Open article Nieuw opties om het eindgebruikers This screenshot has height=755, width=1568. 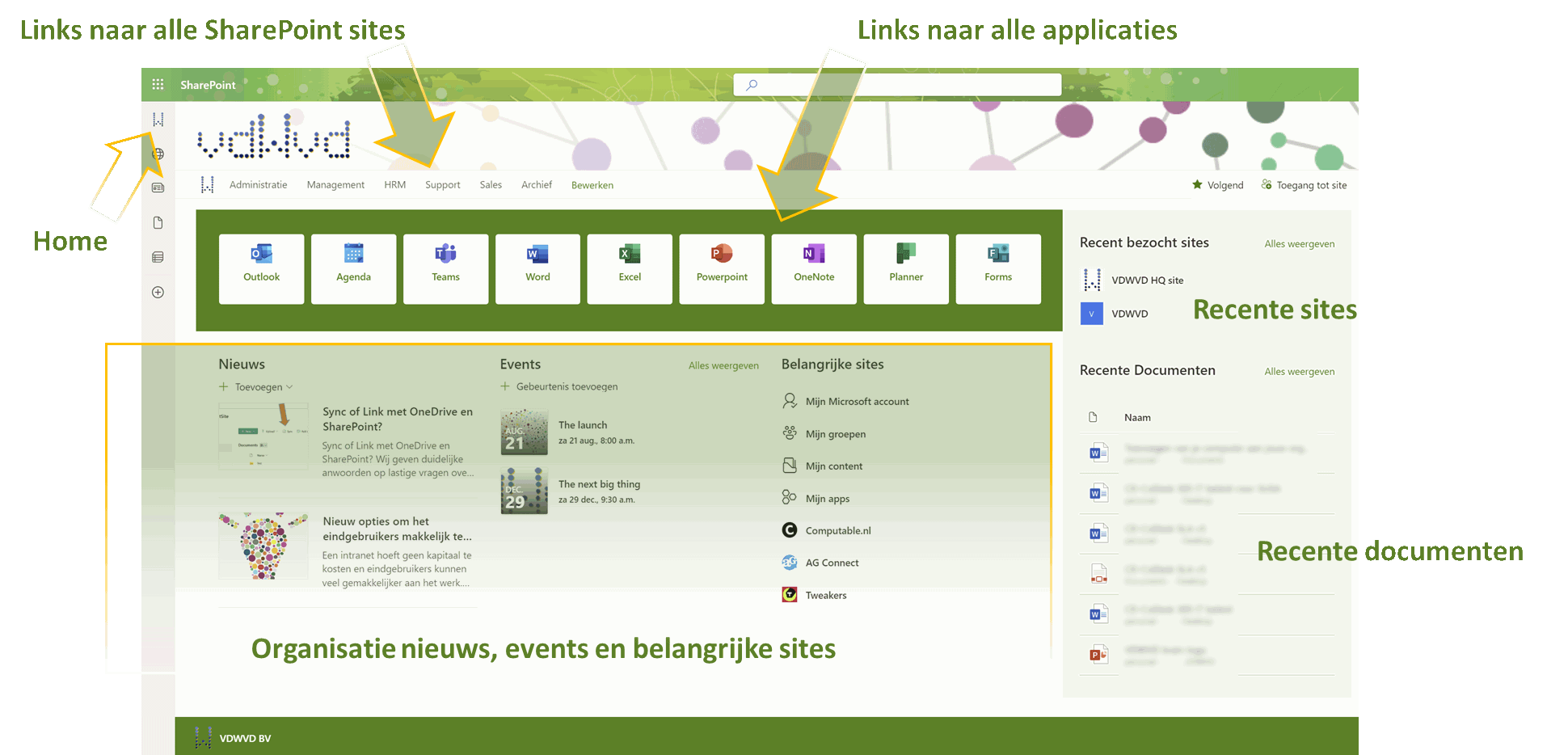(x=397, y=529)
